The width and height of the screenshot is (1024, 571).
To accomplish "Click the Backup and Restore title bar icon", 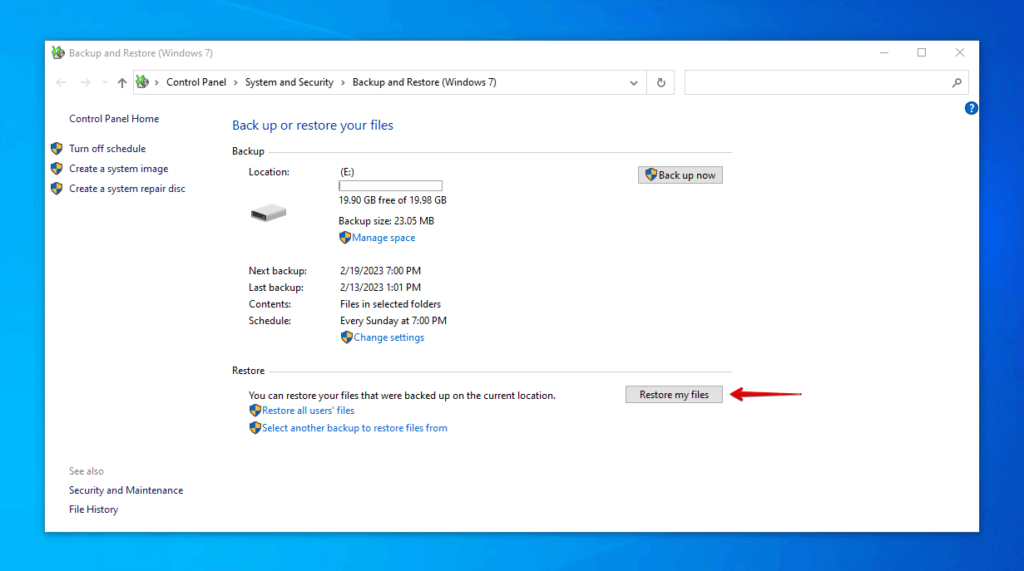I will coord(58,53).
